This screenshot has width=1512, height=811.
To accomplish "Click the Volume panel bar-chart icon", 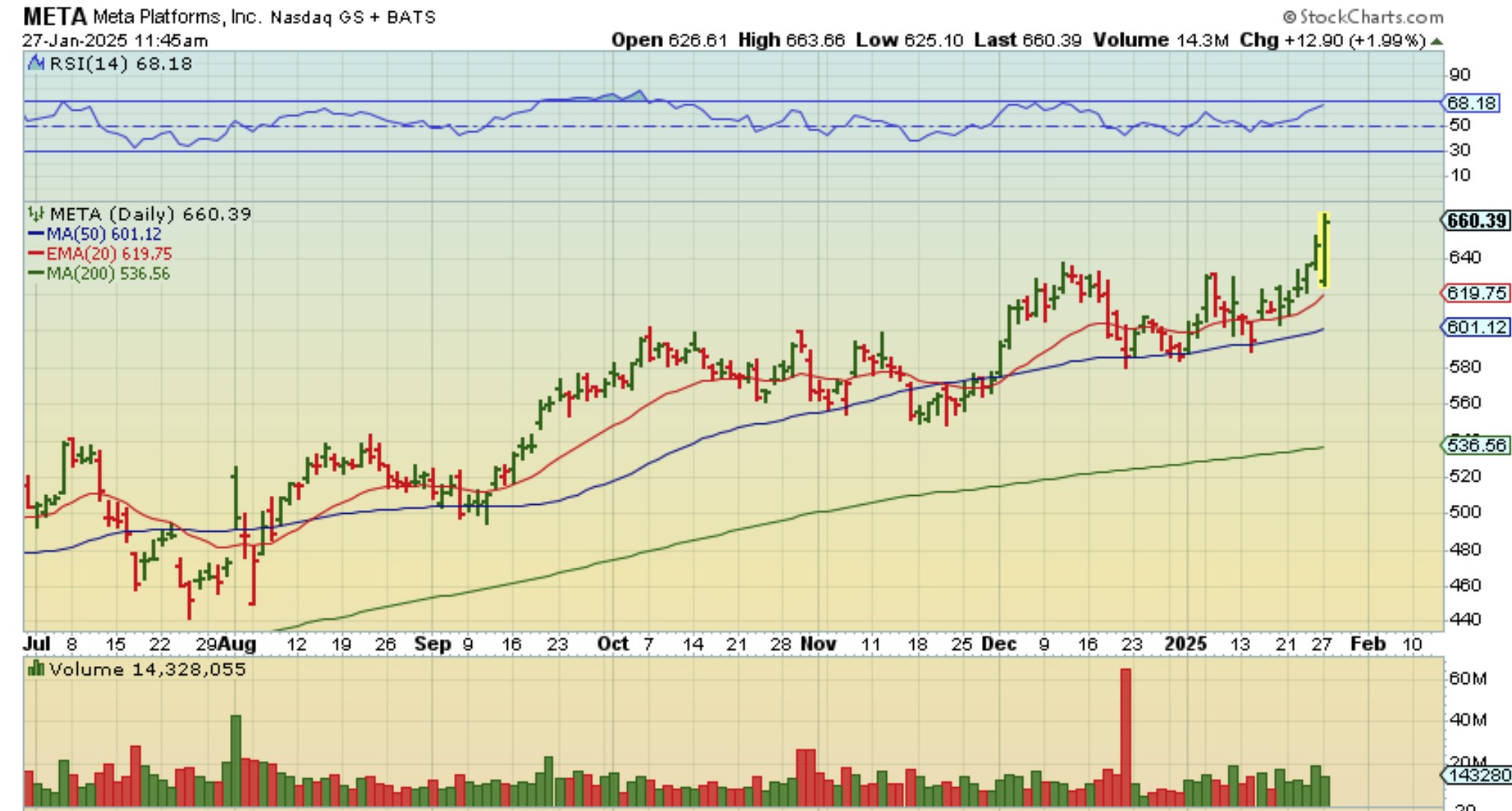I will [x=36, y=669].
